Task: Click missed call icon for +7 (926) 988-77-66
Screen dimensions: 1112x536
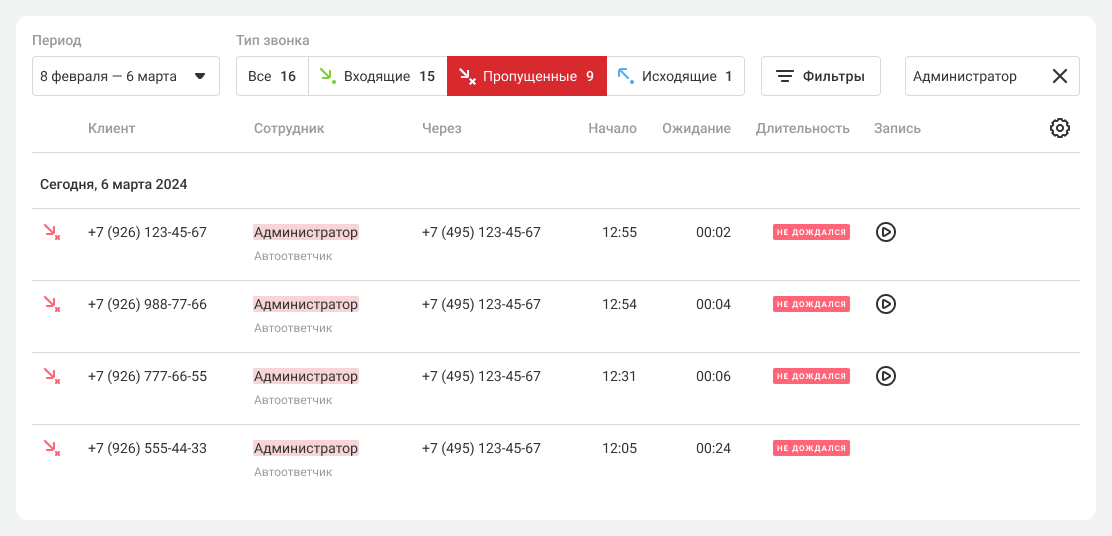Action: [51, 304]
